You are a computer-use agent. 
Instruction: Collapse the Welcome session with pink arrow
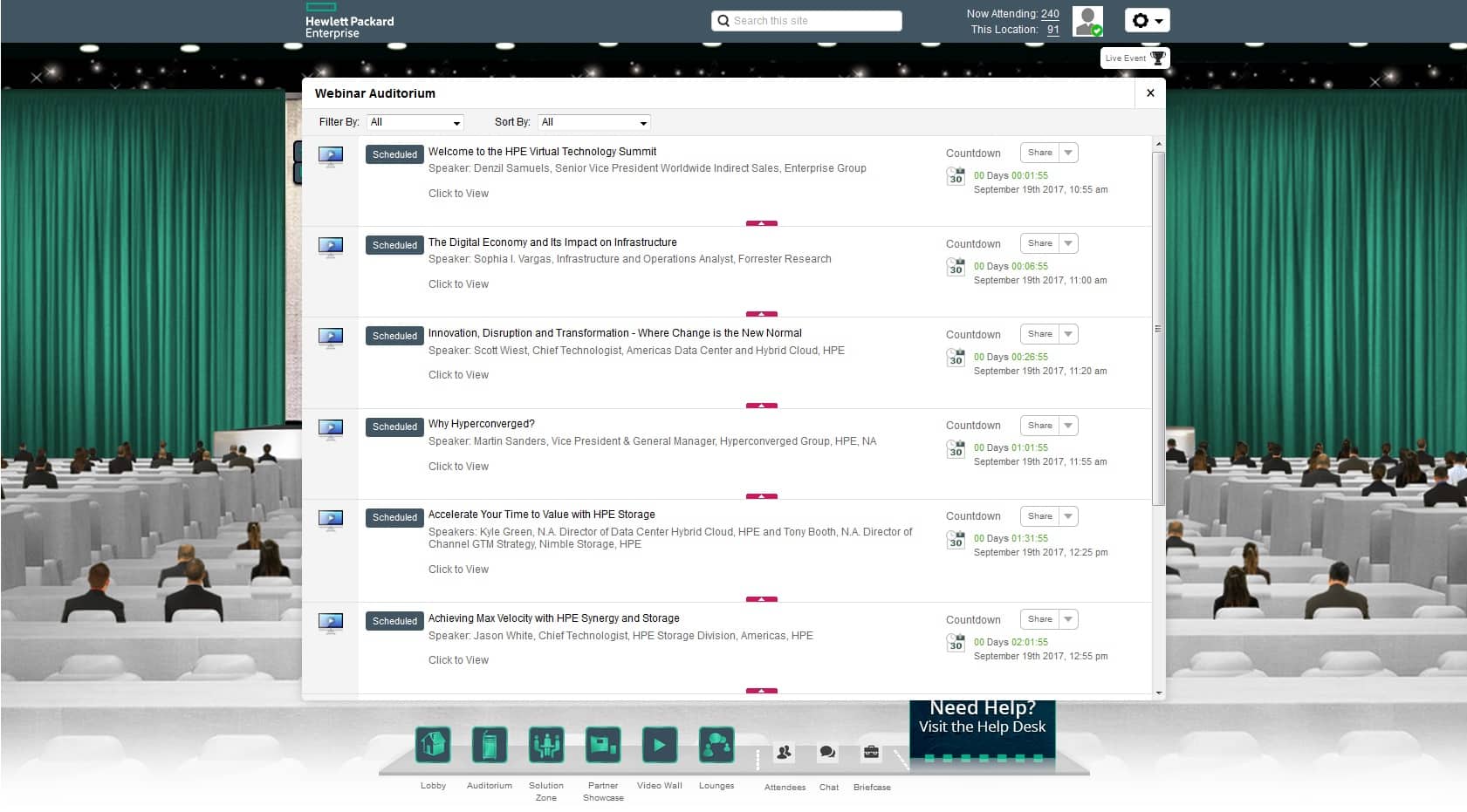762,223
